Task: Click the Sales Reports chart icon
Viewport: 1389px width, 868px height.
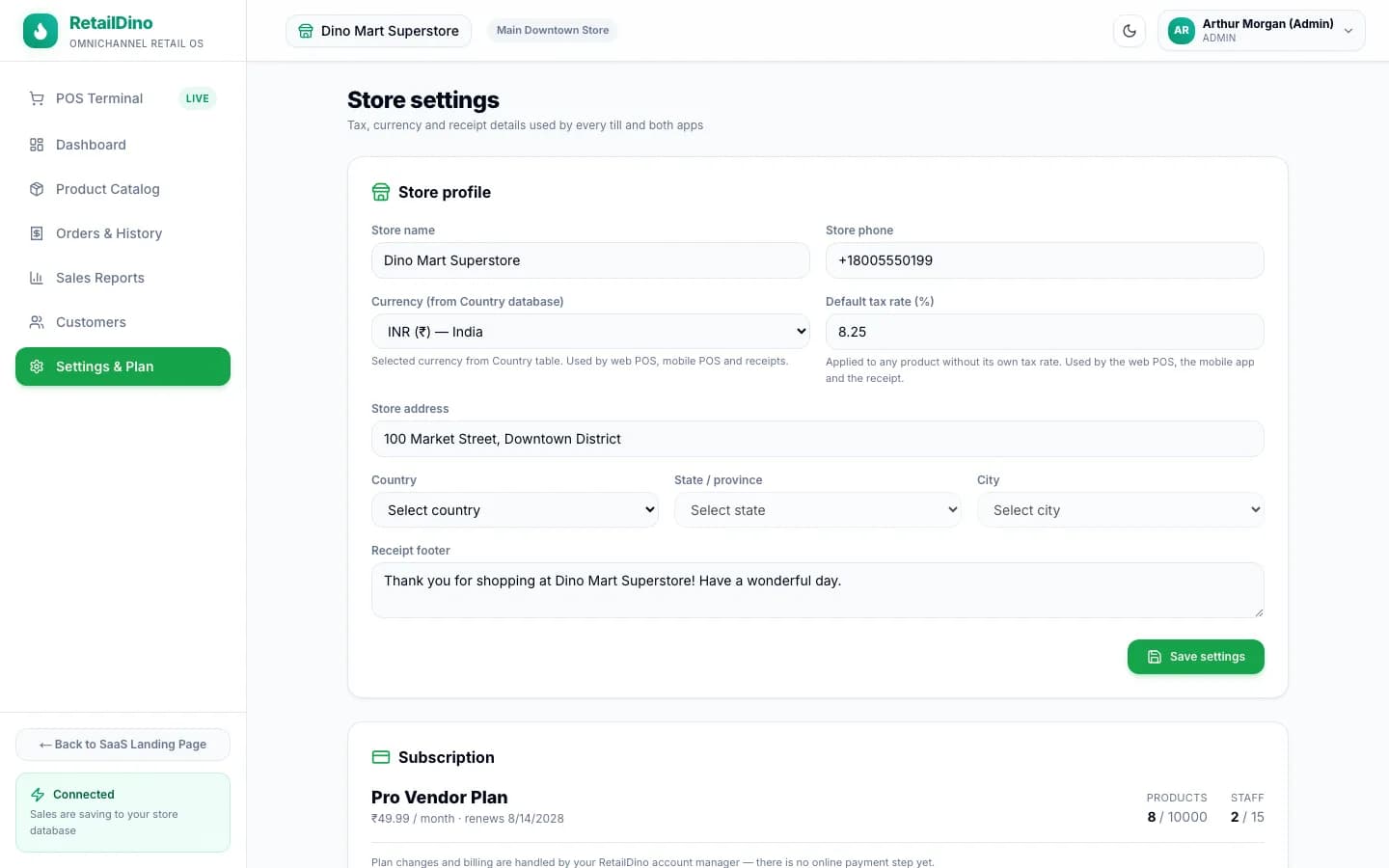Action: coord(37,278)
